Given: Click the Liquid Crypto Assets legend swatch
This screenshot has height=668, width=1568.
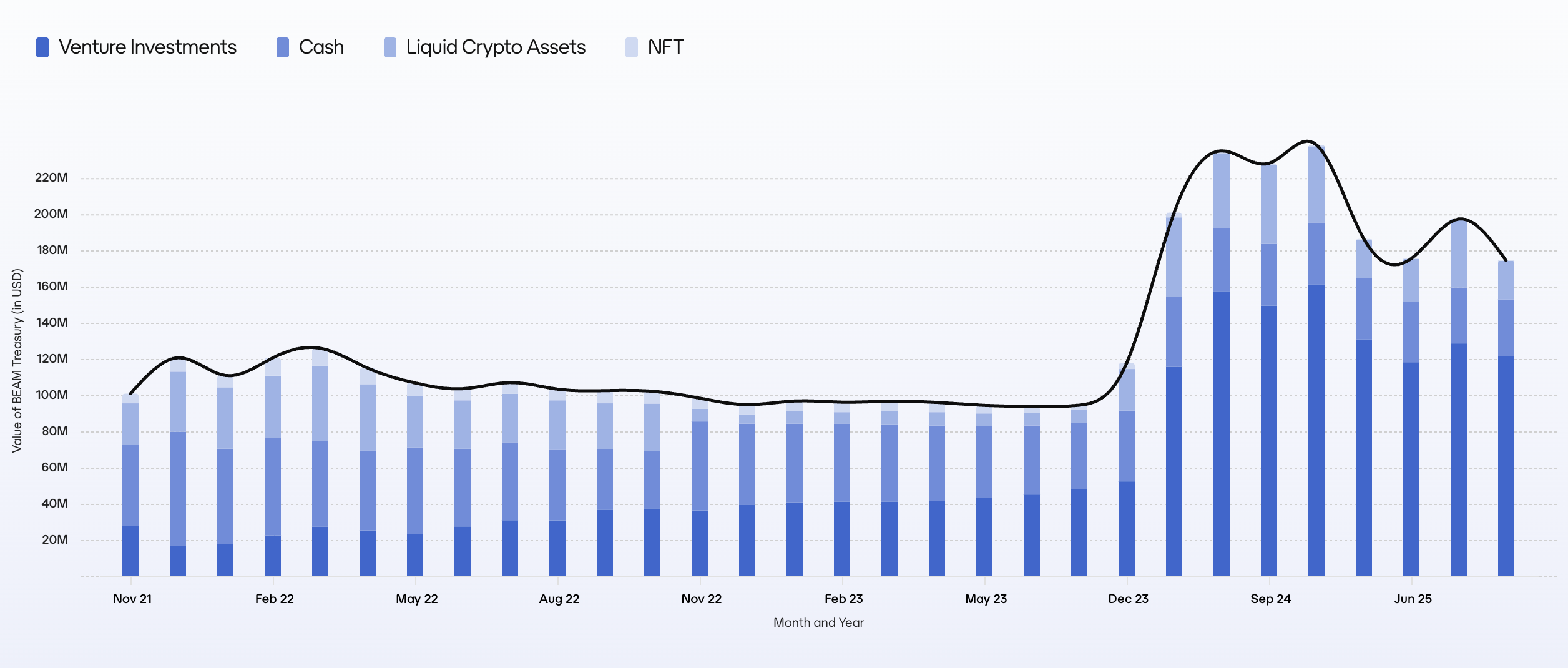Looking at the screenshot, I should coord(390,47).
